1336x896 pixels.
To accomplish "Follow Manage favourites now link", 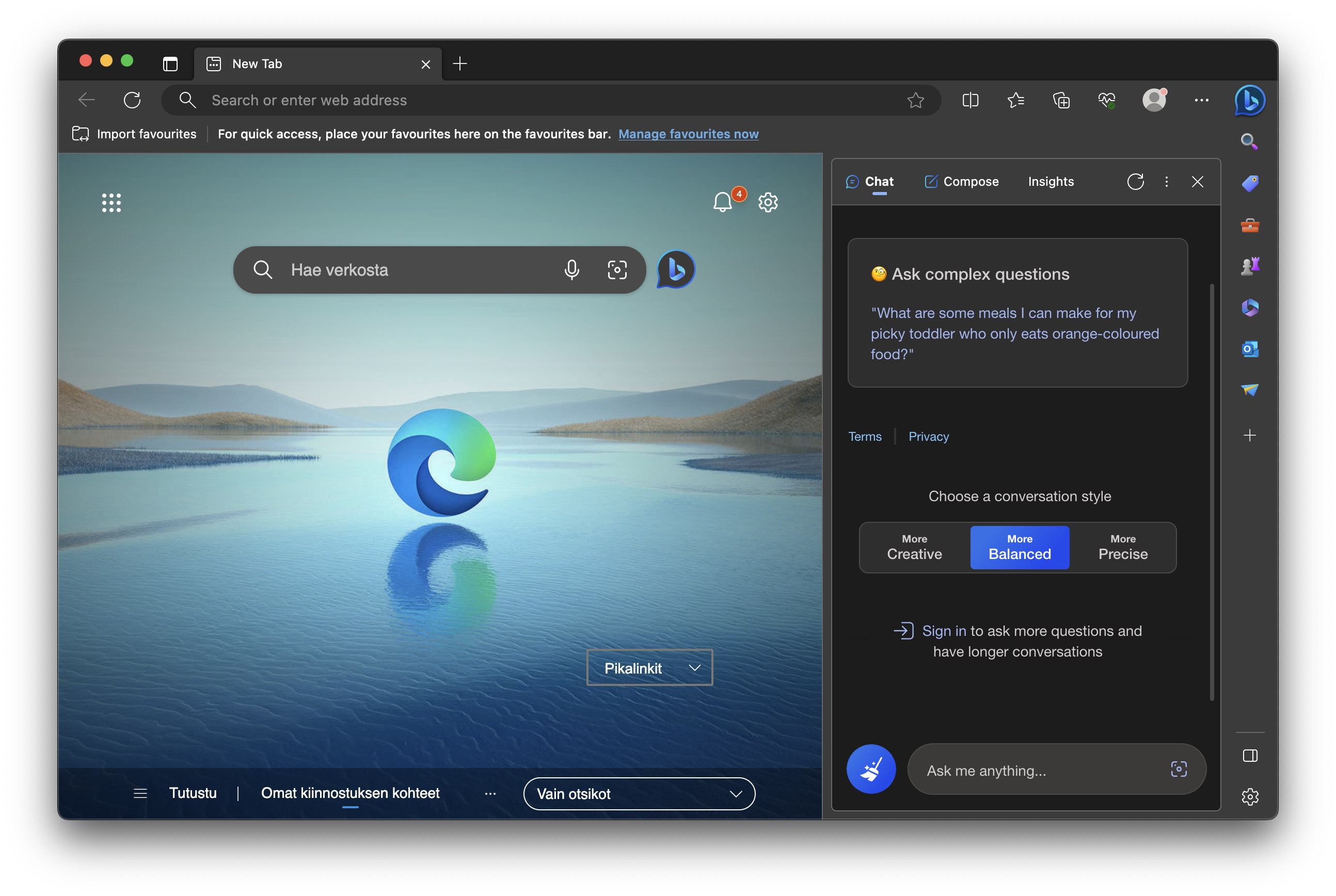I will click(688, 134).
